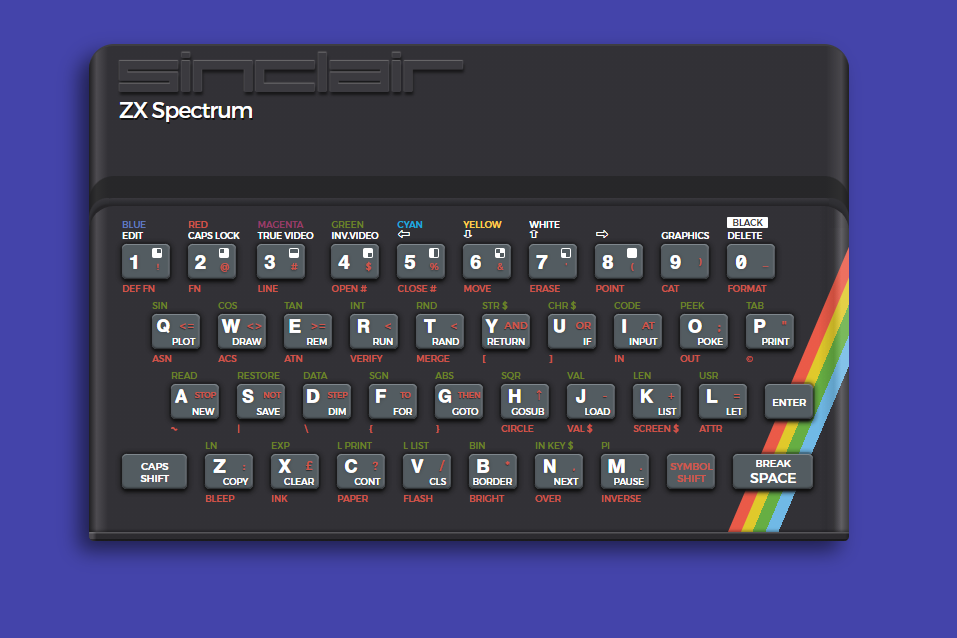Click the S SAVE key
Viewport: 957px width, 638px height.
tap(261, 402)
